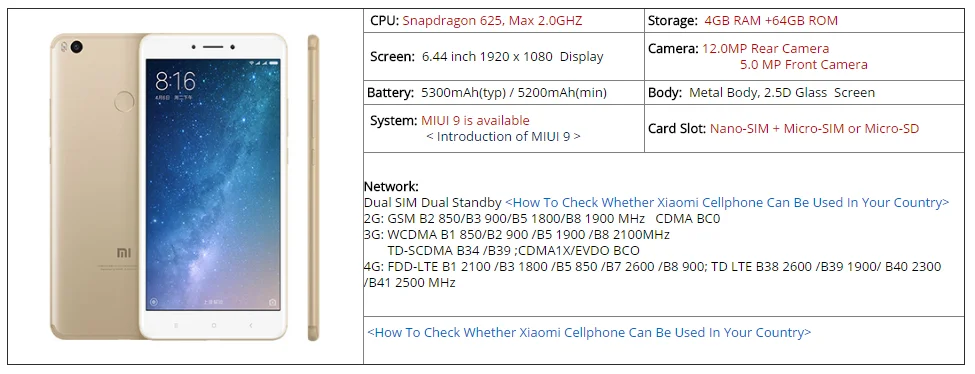Click the 12.0MP Rear Camera text
This screenshot has height=374, width=975.
(765, 49)
